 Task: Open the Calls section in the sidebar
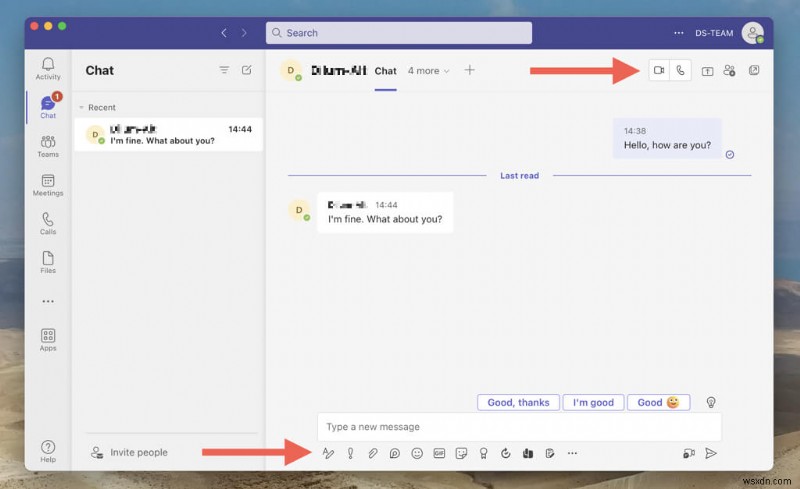(x=48, y=224)
